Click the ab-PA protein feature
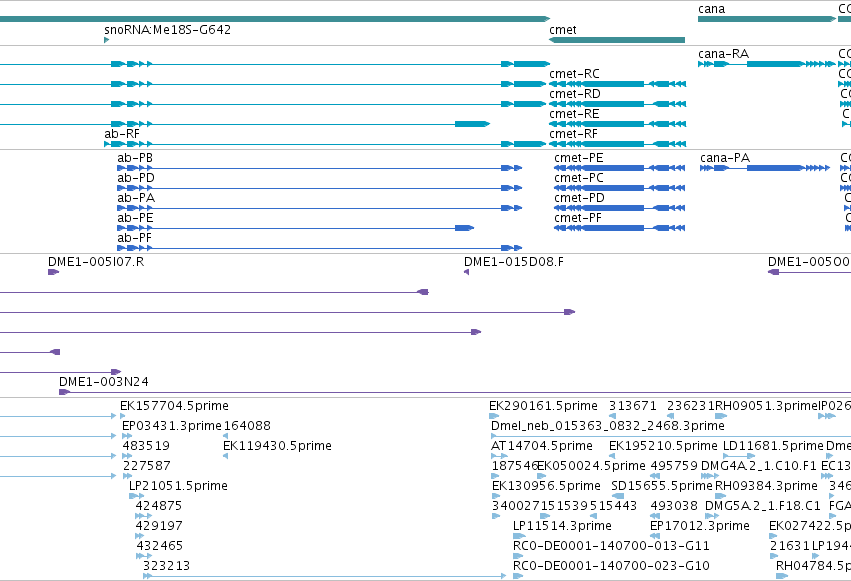 (x=320, y=208)
